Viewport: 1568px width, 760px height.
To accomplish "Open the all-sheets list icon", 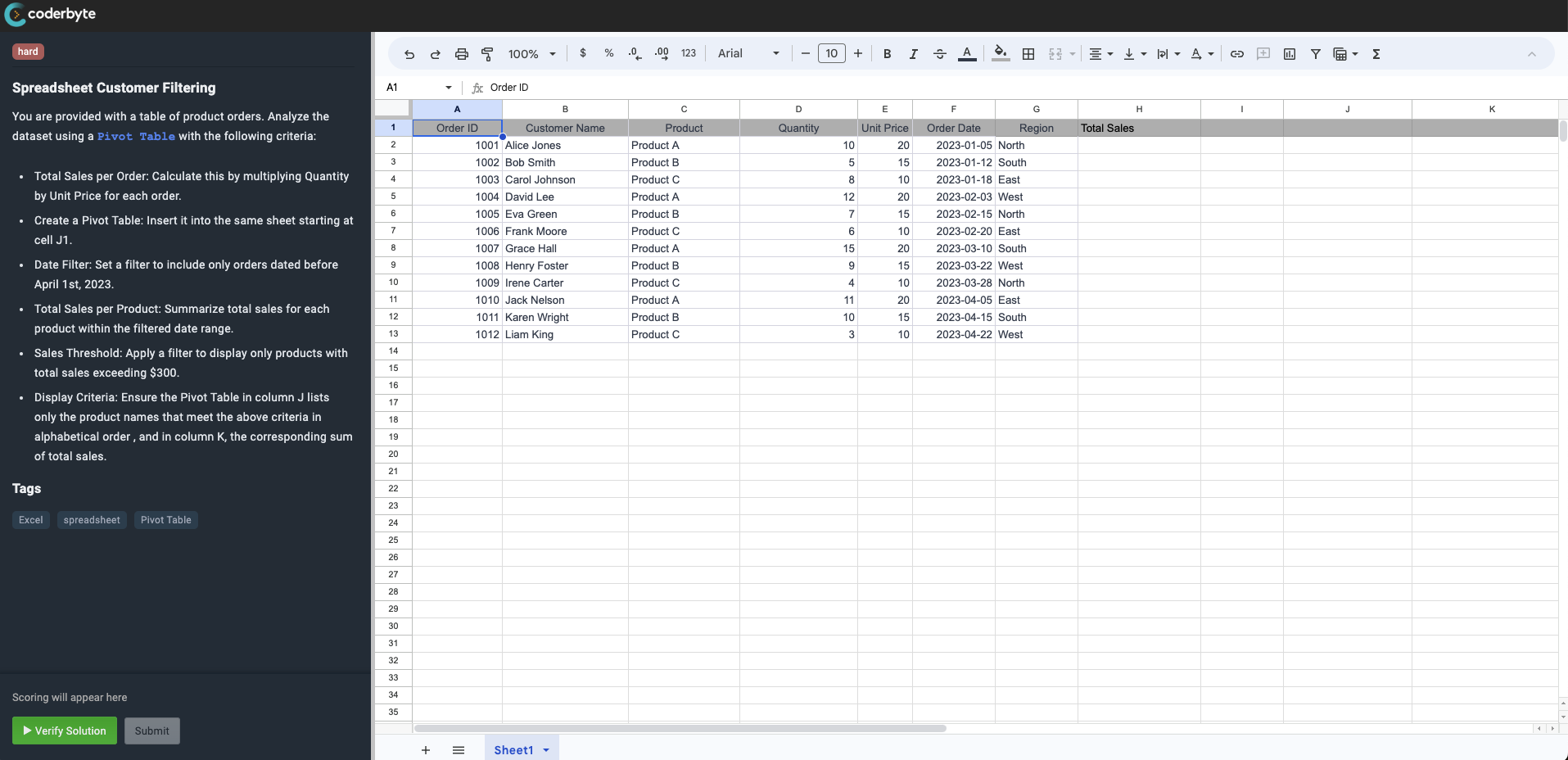I will coord(459,749).
